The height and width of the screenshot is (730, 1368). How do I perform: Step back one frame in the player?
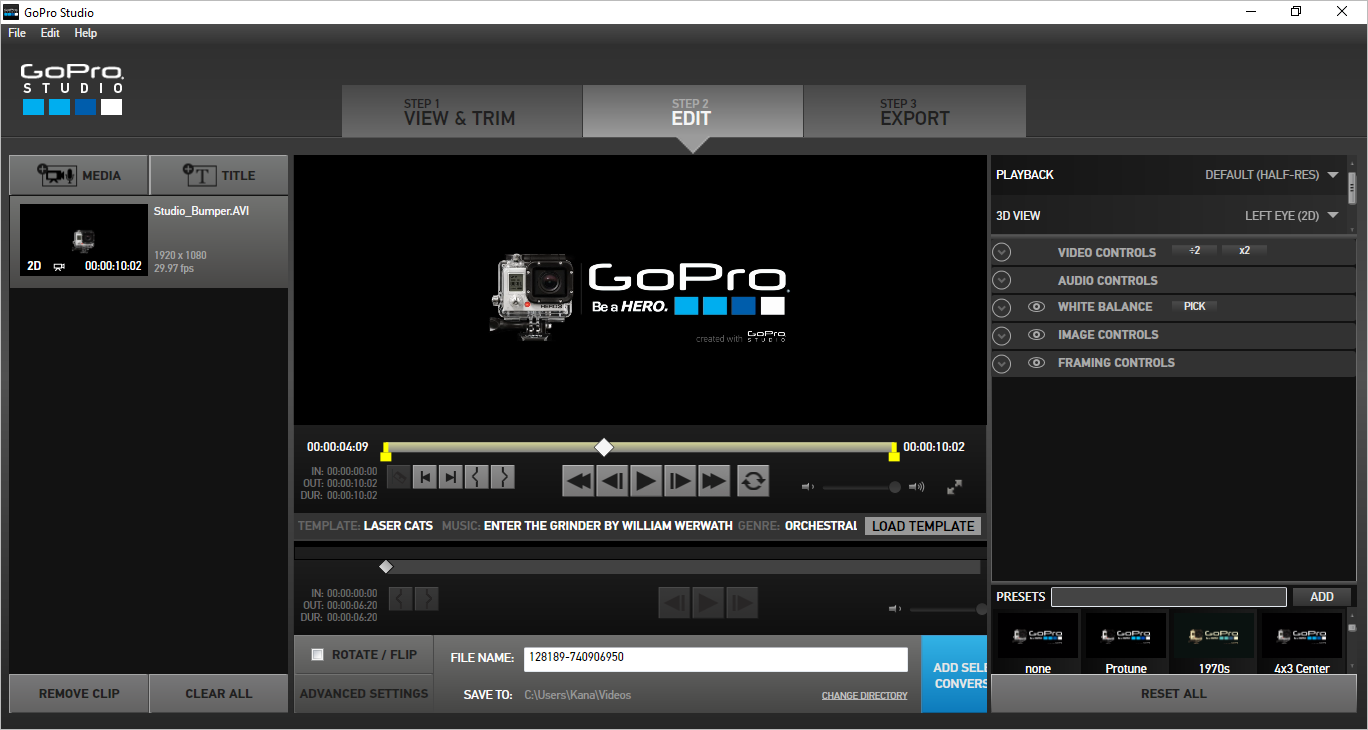pyautogui.click(x=613, y=481)
